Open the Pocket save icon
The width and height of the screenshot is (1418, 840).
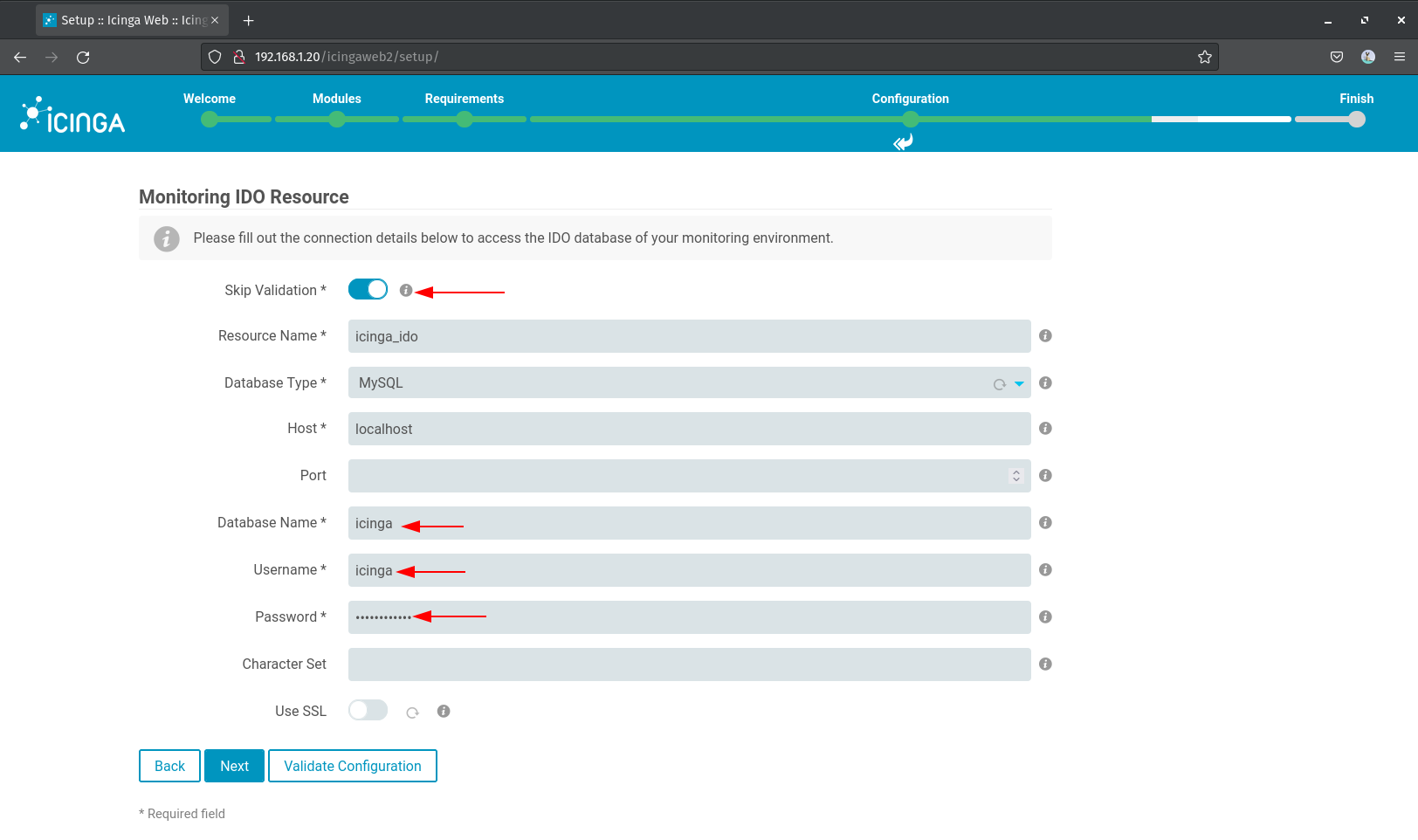tap(1337, 57)
